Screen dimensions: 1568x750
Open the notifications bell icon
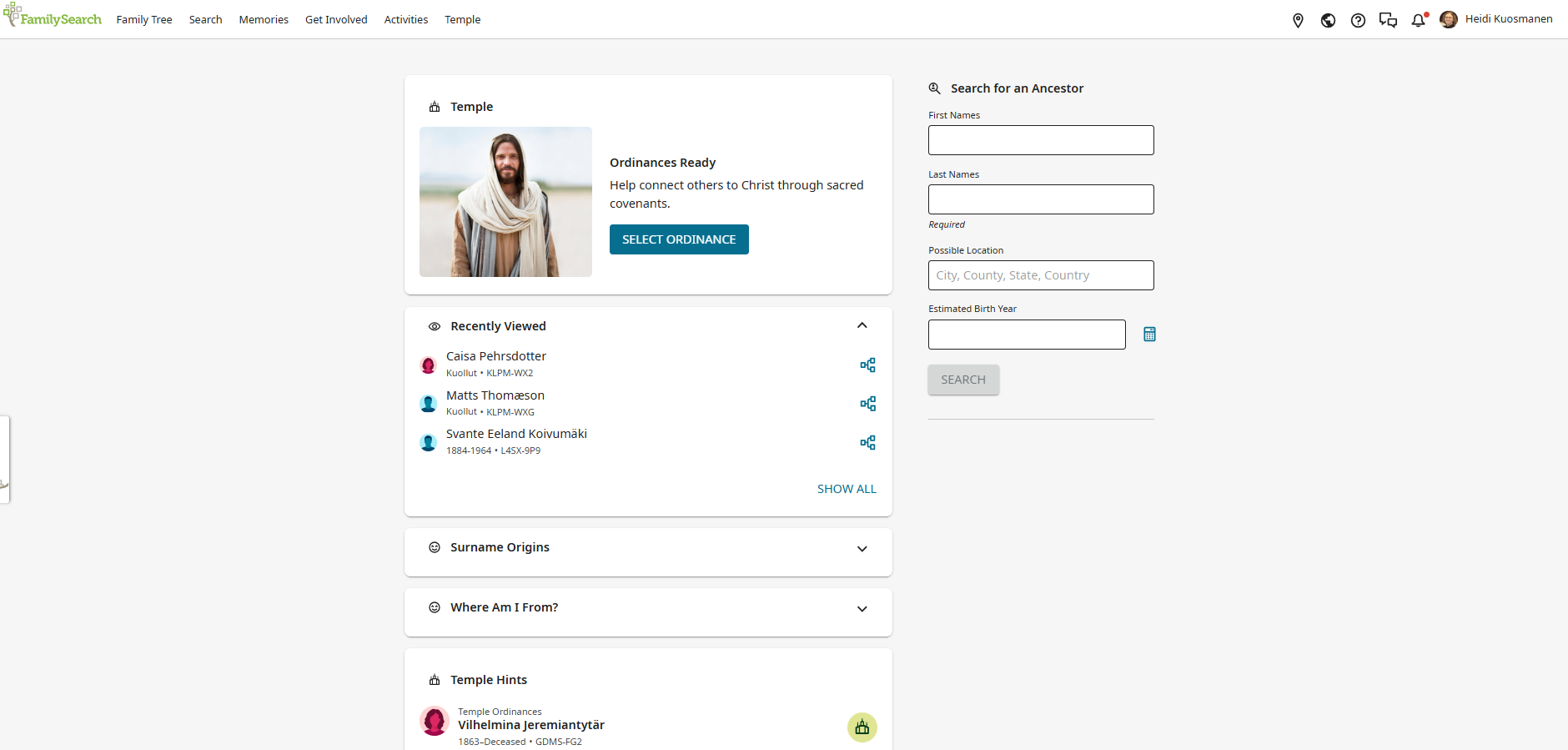(x=1418, y=20)
